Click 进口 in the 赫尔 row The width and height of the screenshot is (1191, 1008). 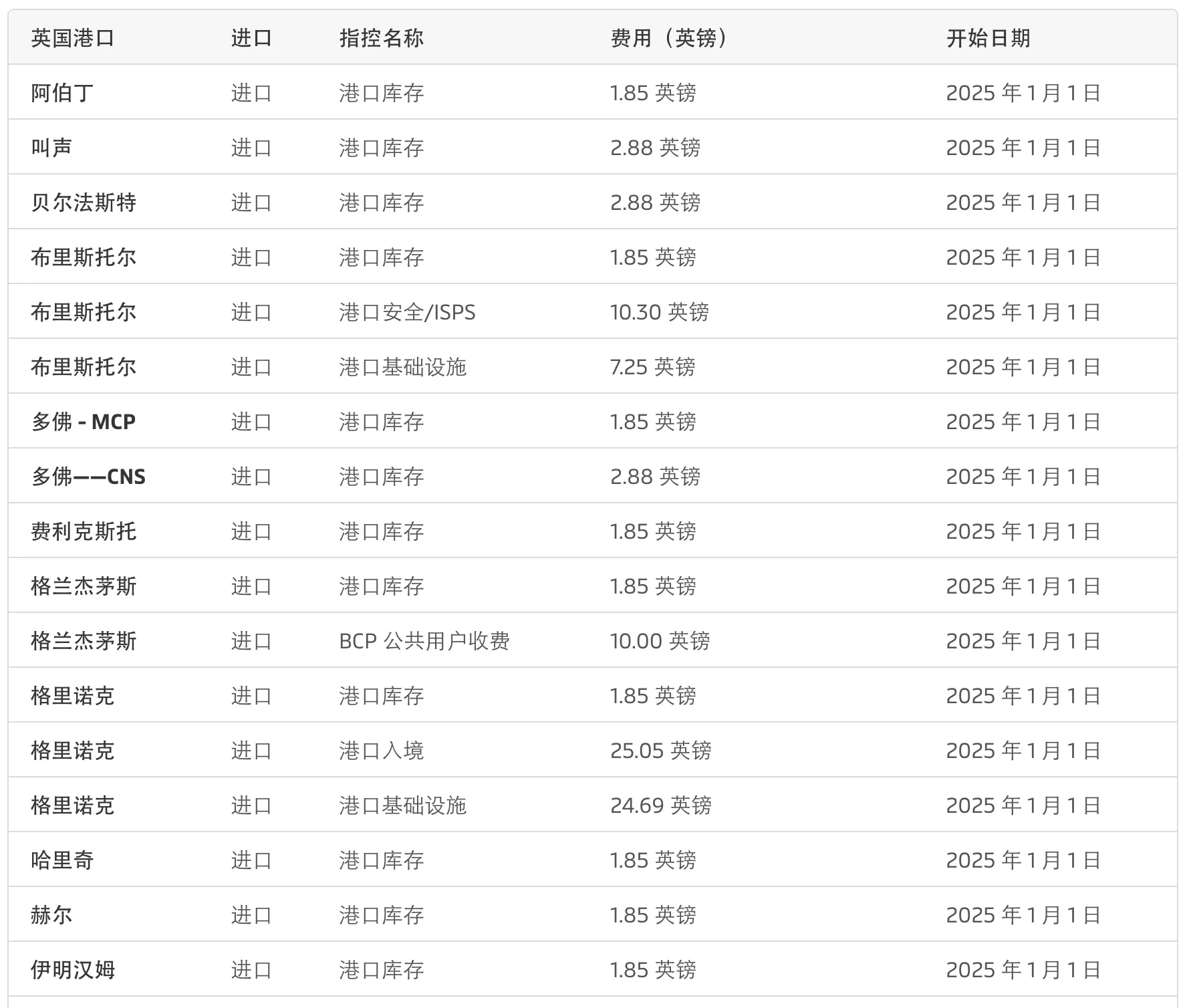pyautogui.click(x=251, y=915)
